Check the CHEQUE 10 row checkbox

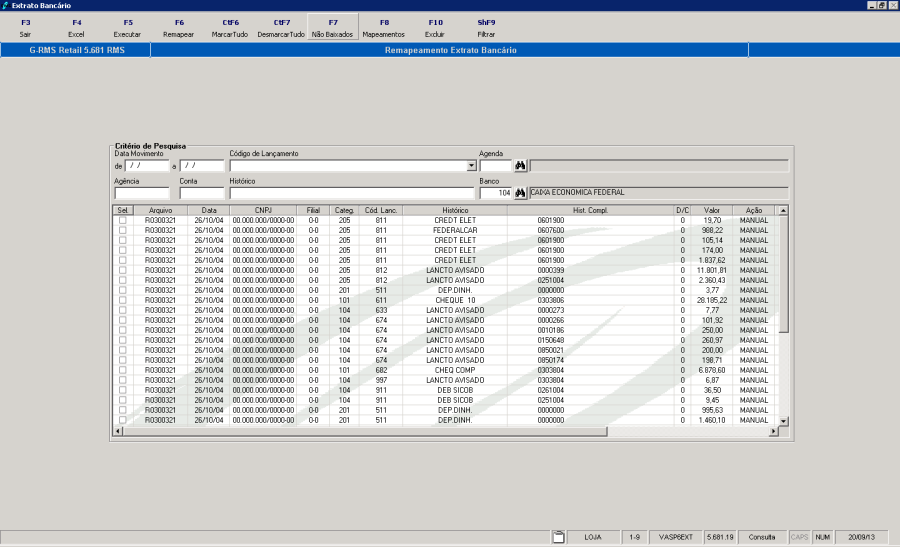click(x=122, y=300)
